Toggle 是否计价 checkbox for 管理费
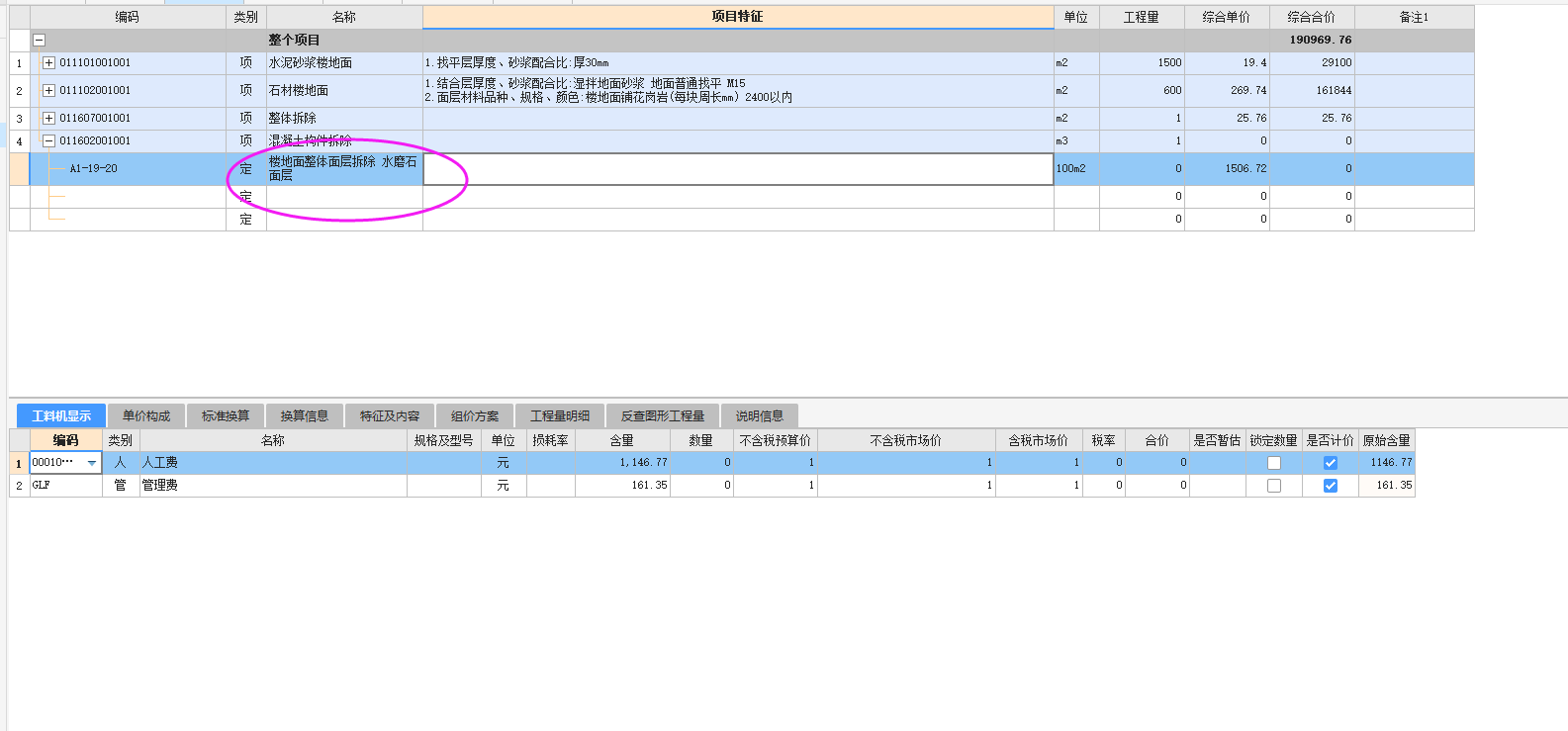This screenshot has width=1568, height=731. 1331,486
